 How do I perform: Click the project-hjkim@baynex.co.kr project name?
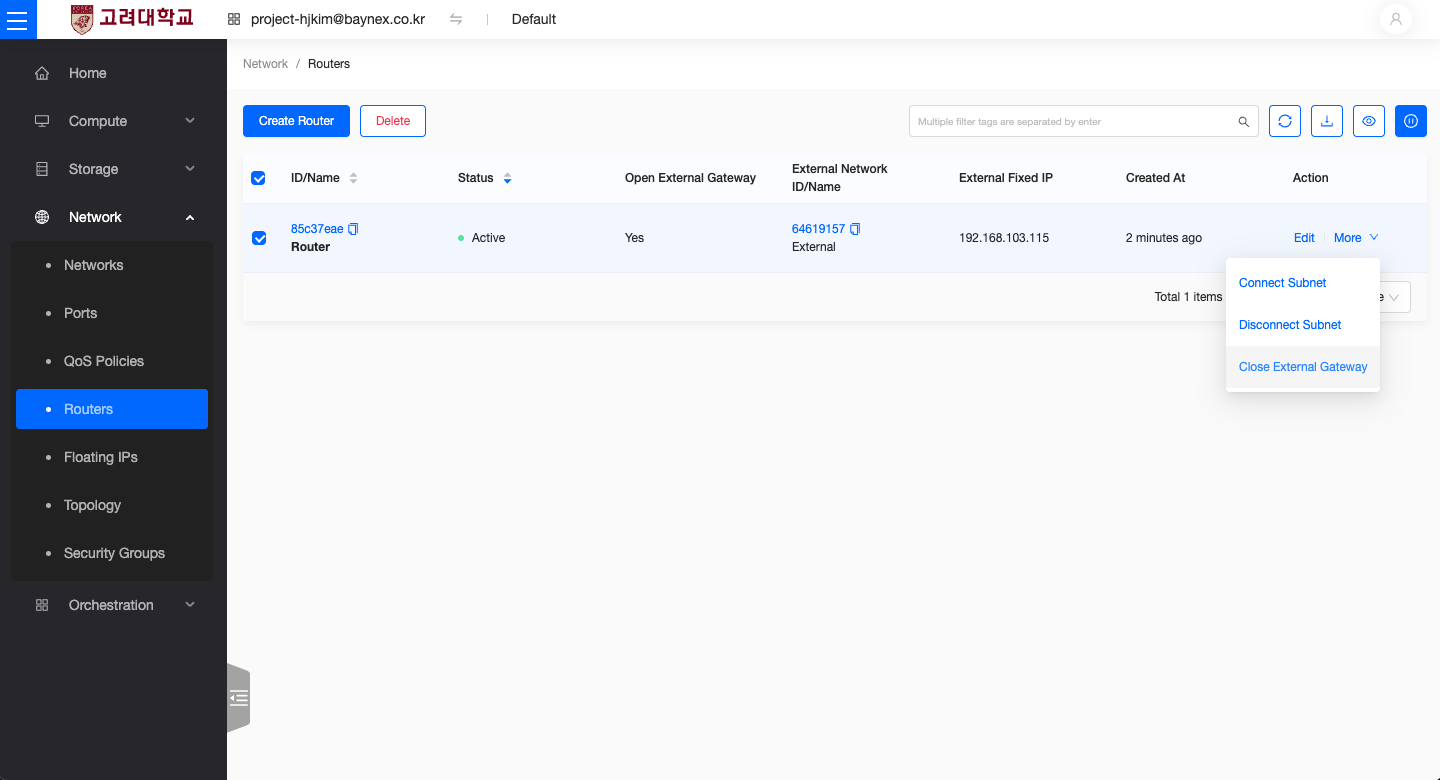point(338,19)
